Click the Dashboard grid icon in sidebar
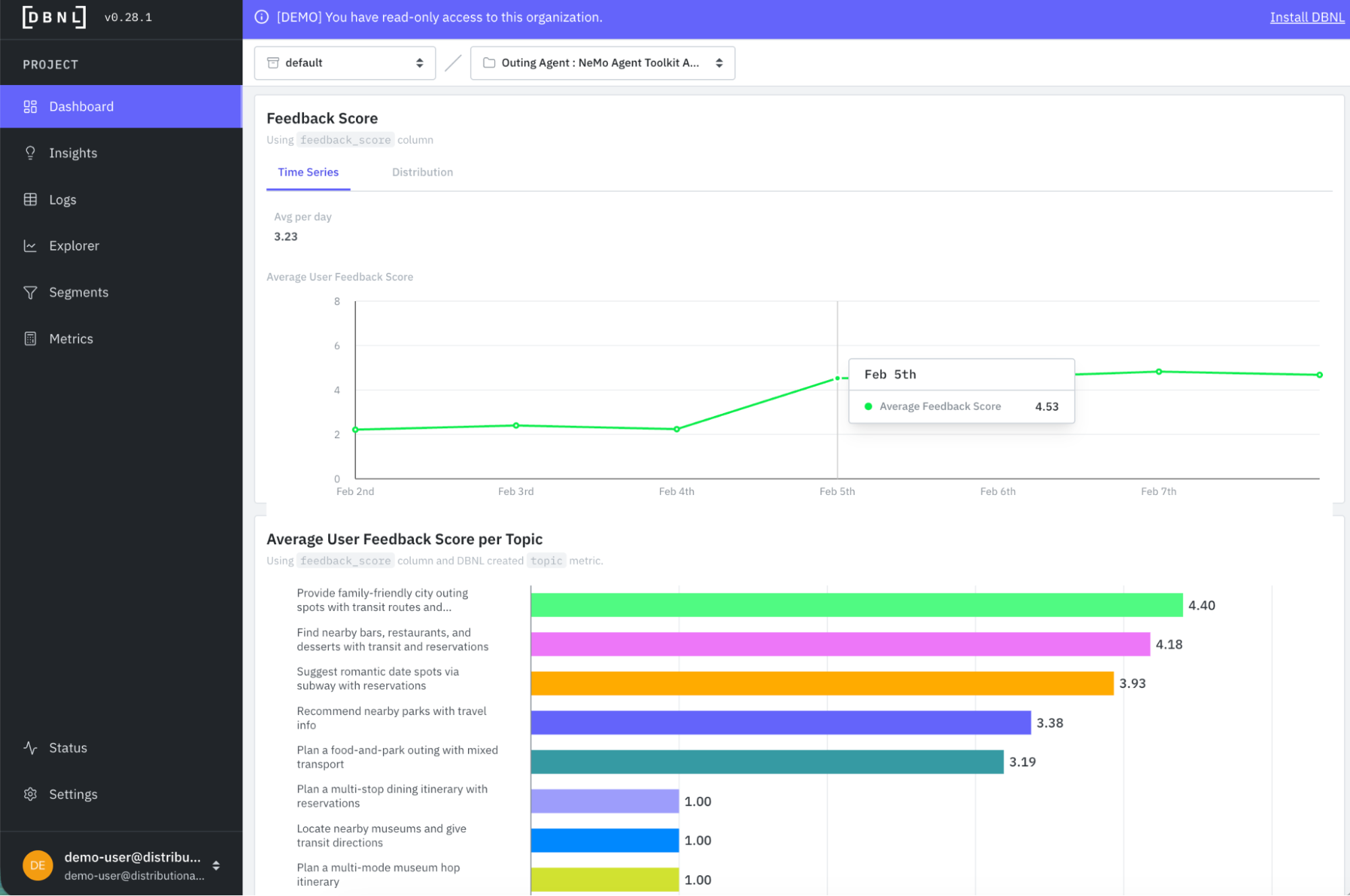This screenshot has width=1350, height=896. 30,107
